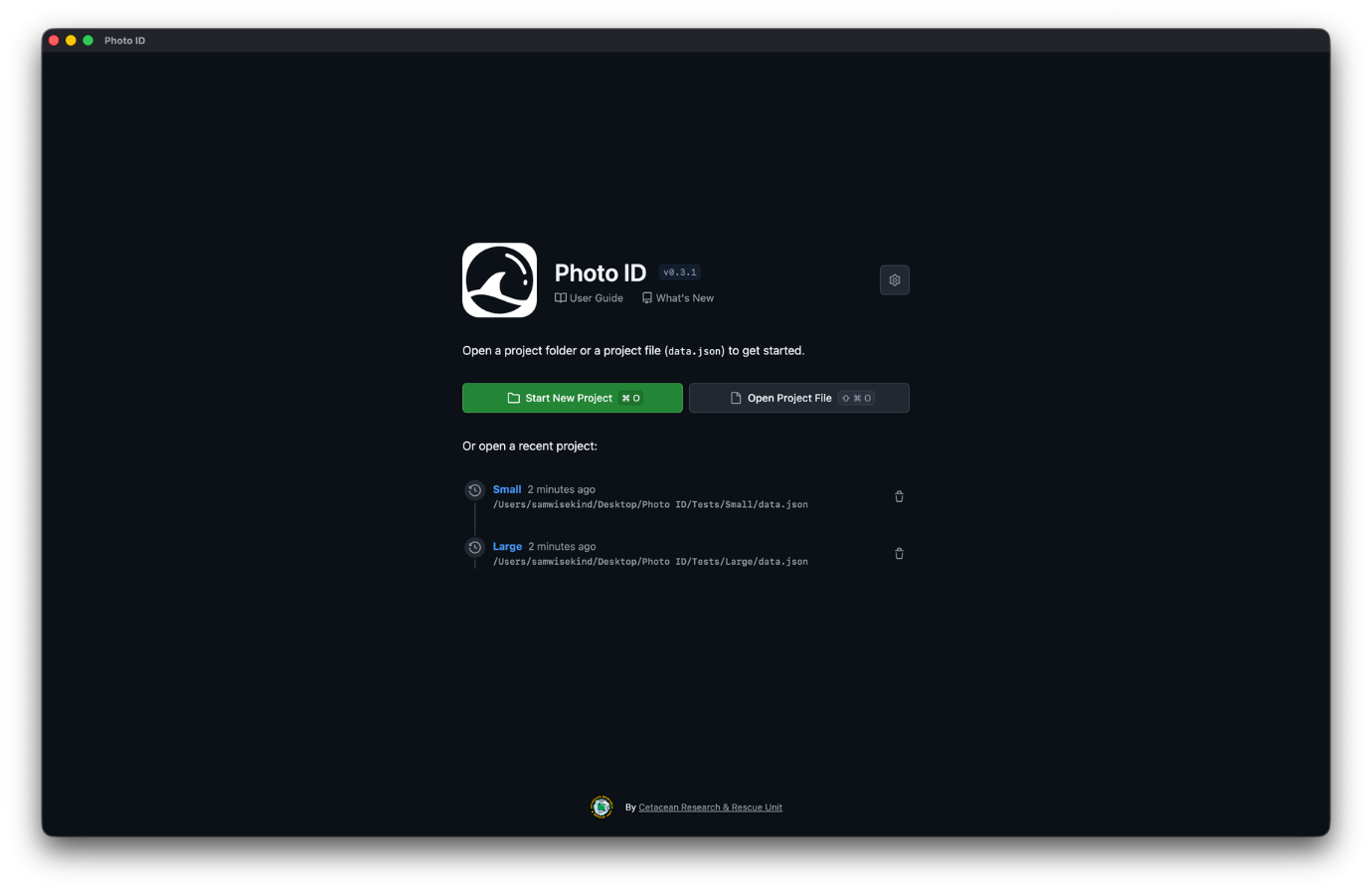The image size is (1372, 892).
Task: Click the folder icon on Start New Project
Action: coord(513,397)
